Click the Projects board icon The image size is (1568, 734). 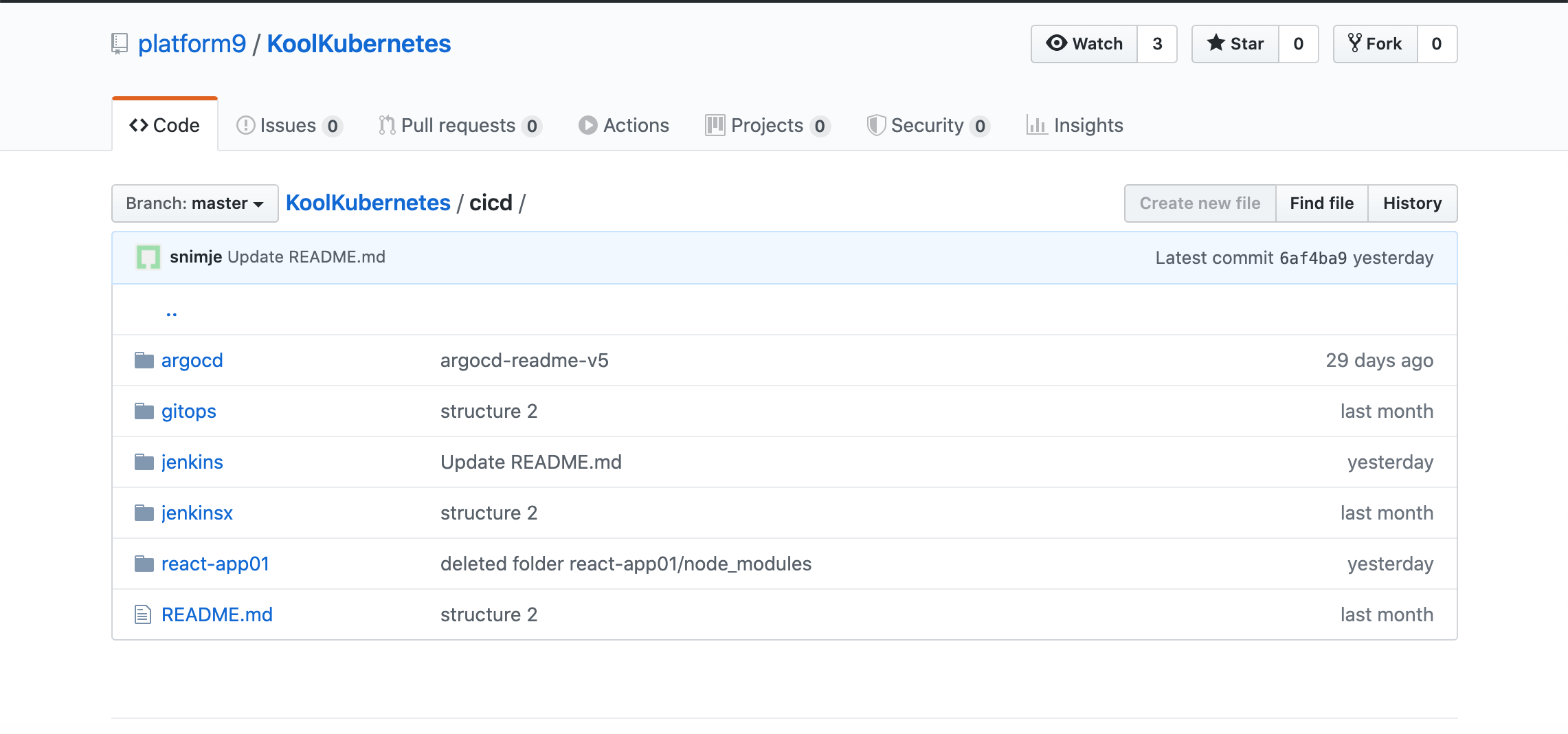click(715, 125)
